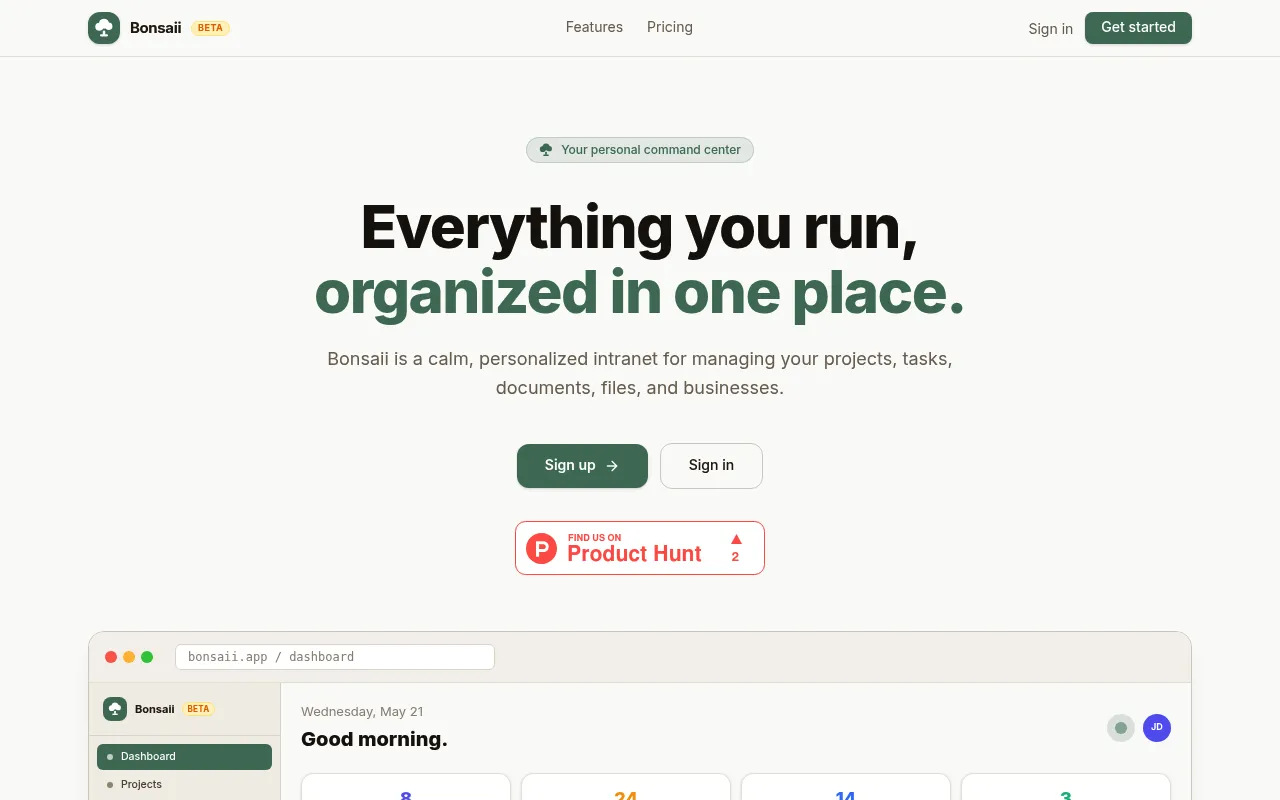Click the Wednesday, May 21 date text

point(362,712)
